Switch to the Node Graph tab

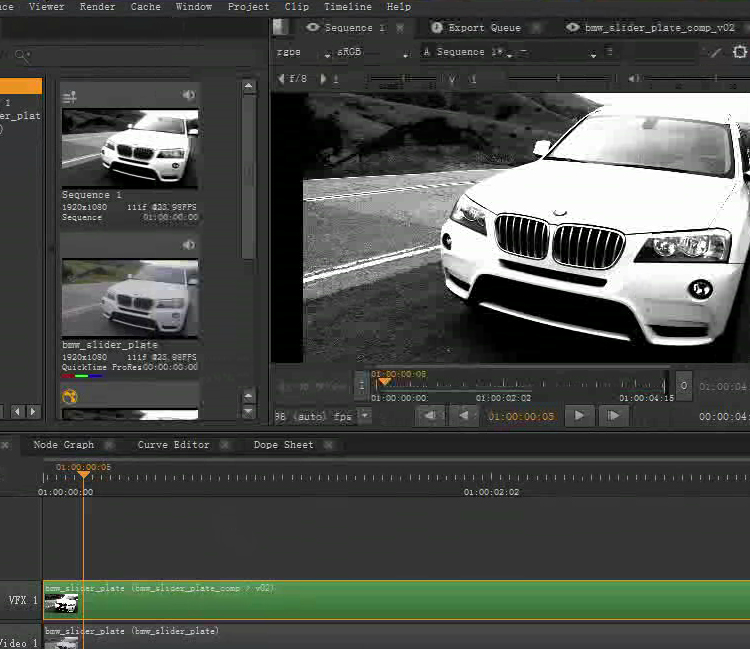(64, 445)
